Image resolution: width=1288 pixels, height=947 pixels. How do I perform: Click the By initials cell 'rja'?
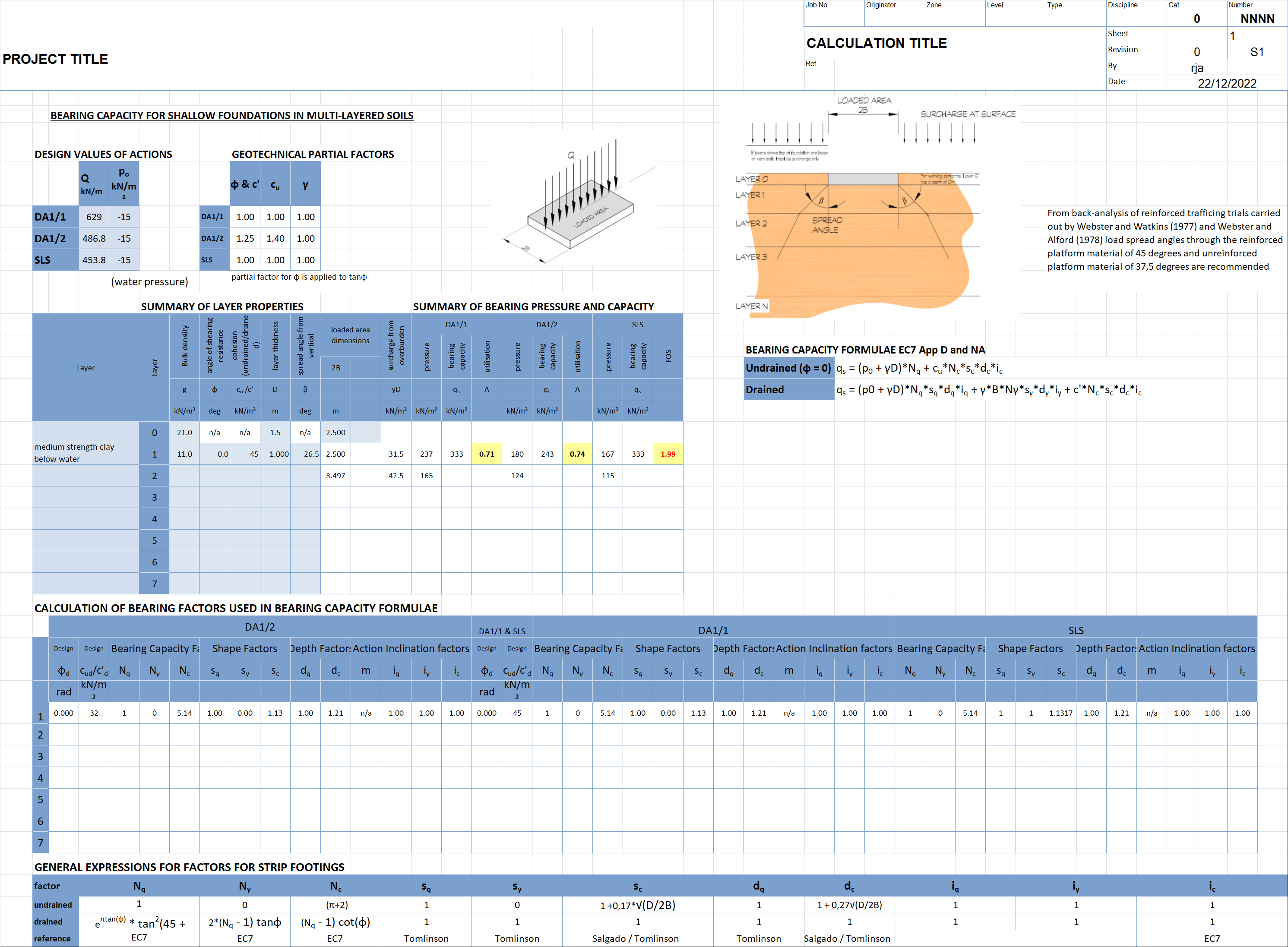1197,68
